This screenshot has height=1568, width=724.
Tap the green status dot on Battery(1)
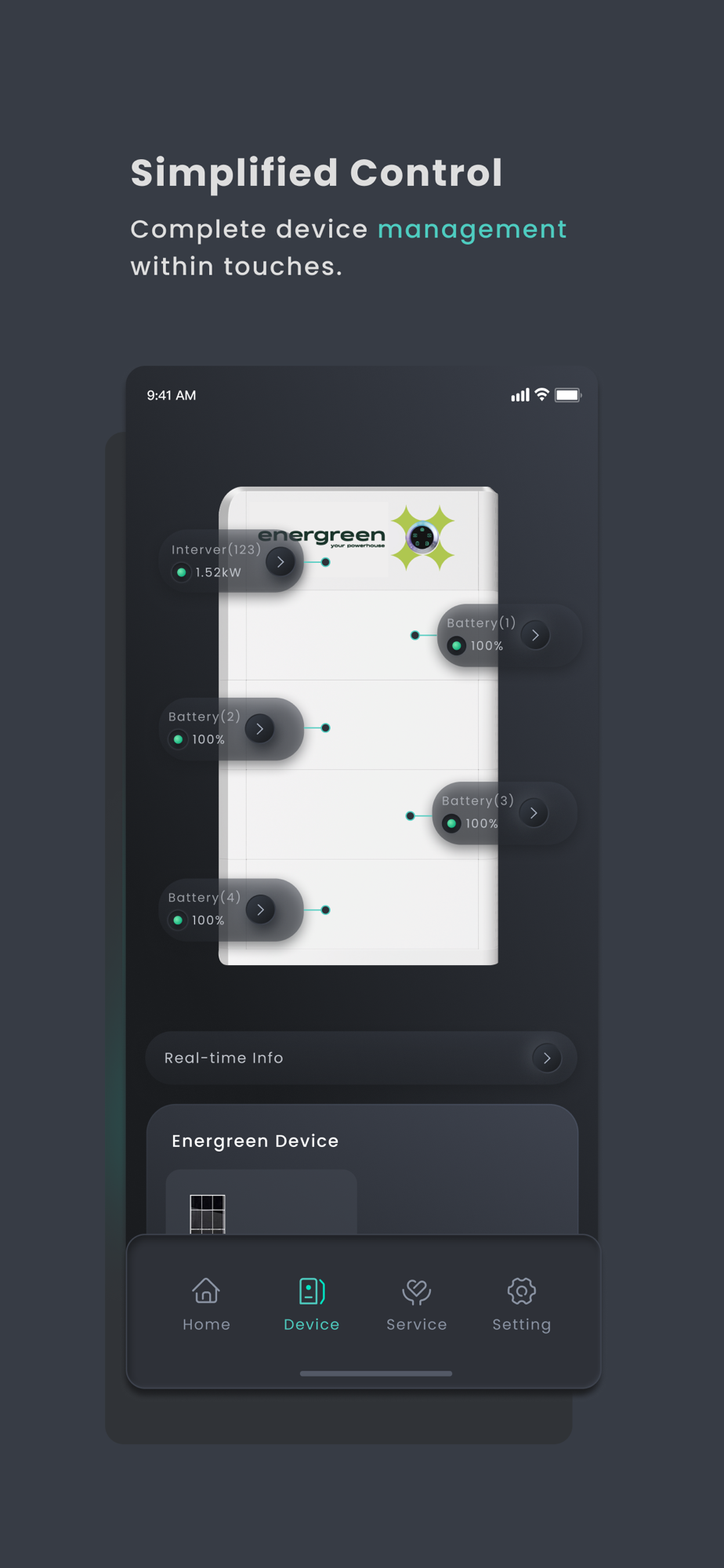coord(456,646)
